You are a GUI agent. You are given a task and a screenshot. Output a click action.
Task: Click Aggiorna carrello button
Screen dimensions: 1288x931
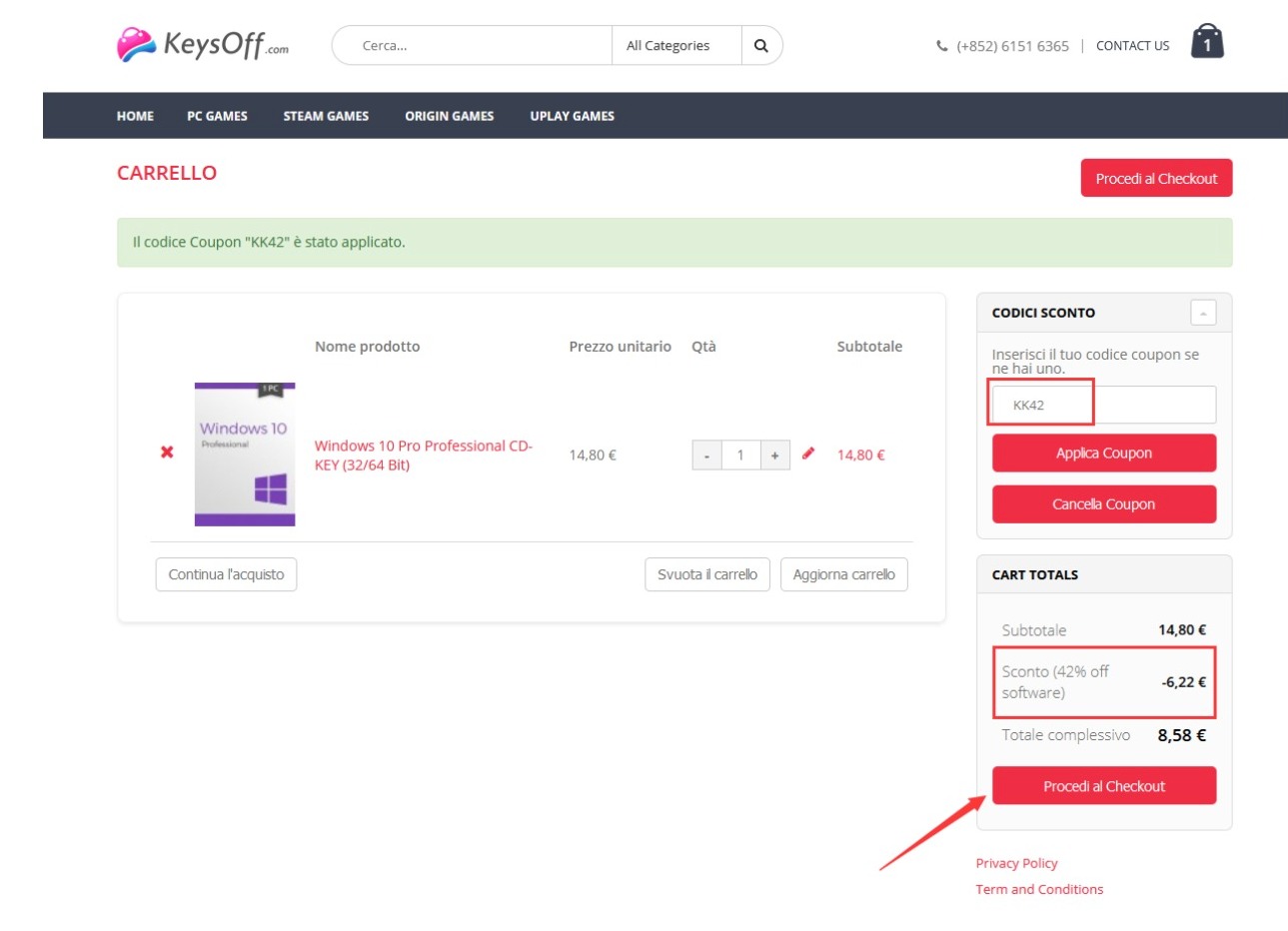point(844,574)
